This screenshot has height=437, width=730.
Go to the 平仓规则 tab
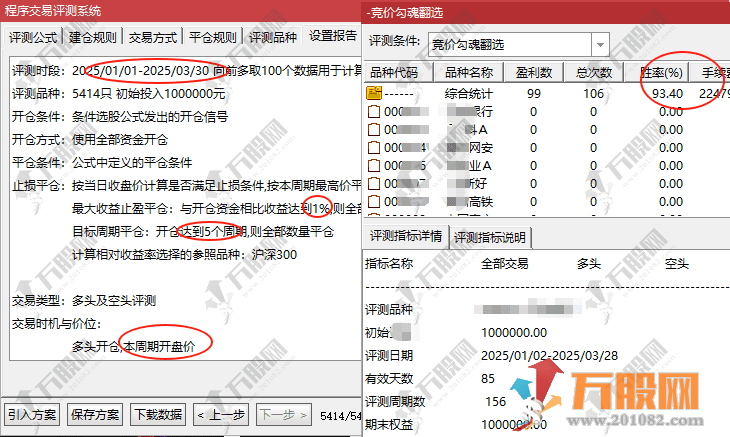coord(213,37)
